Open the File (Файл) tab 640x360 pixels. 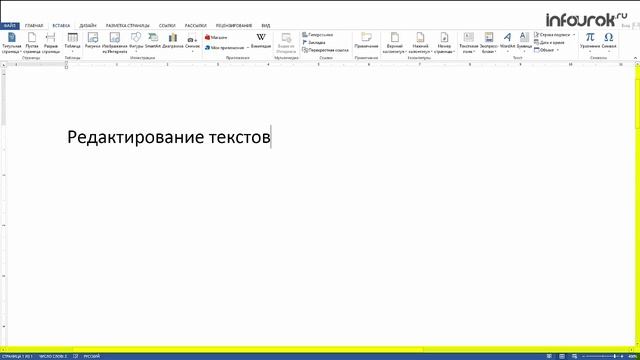10,25
